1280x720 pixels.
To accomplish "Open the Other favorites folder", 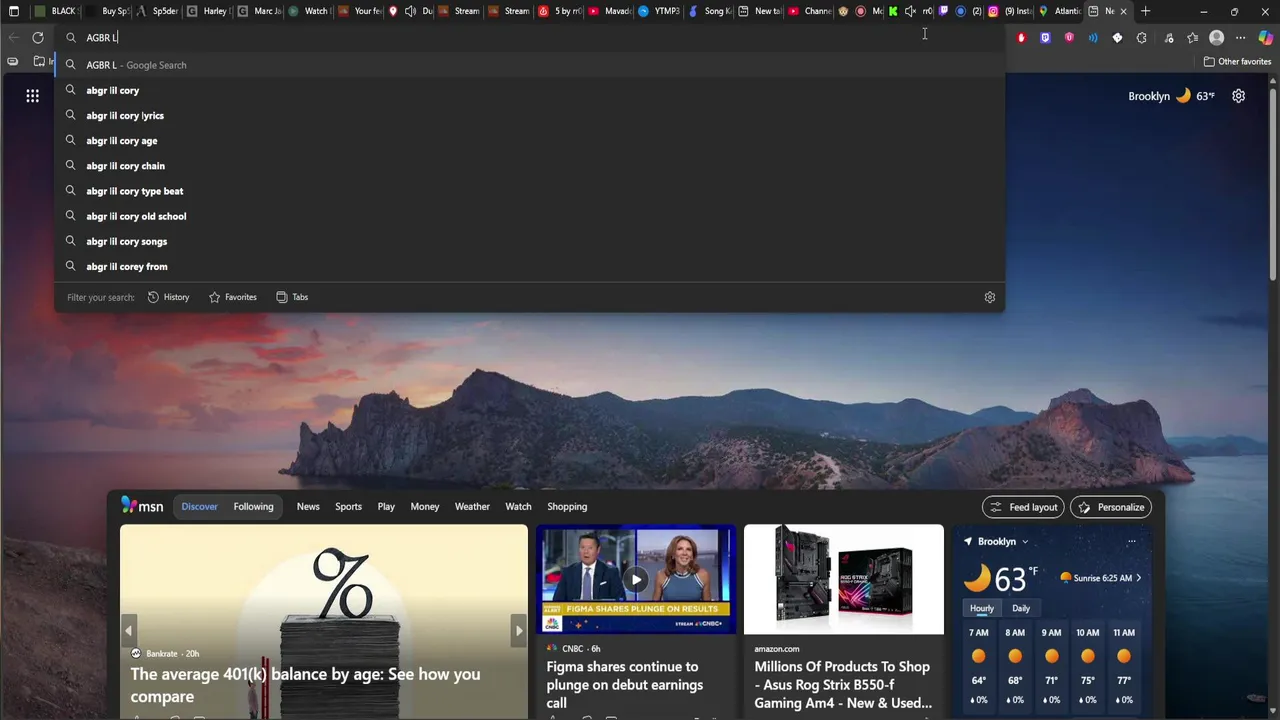I will (x=1238, y=62).
